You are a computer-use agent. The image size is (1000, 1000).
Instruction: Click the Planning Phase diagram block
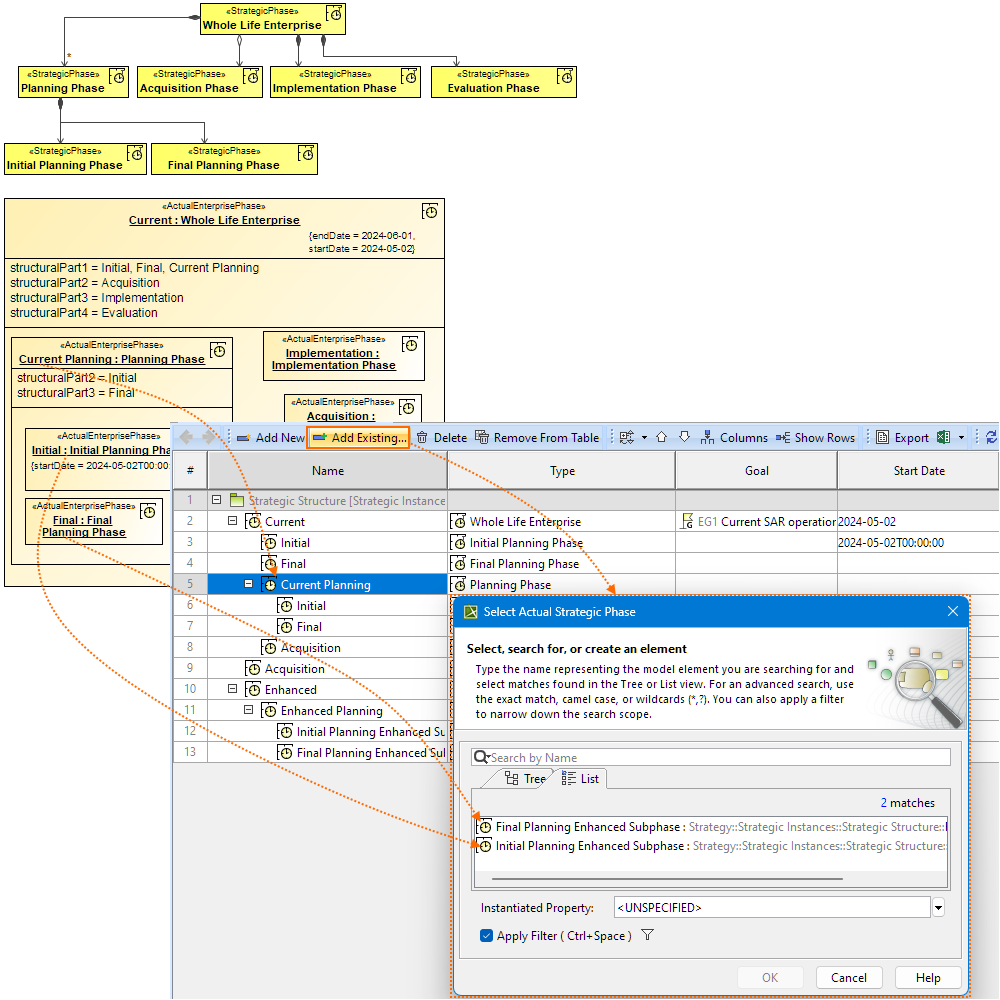73,82
